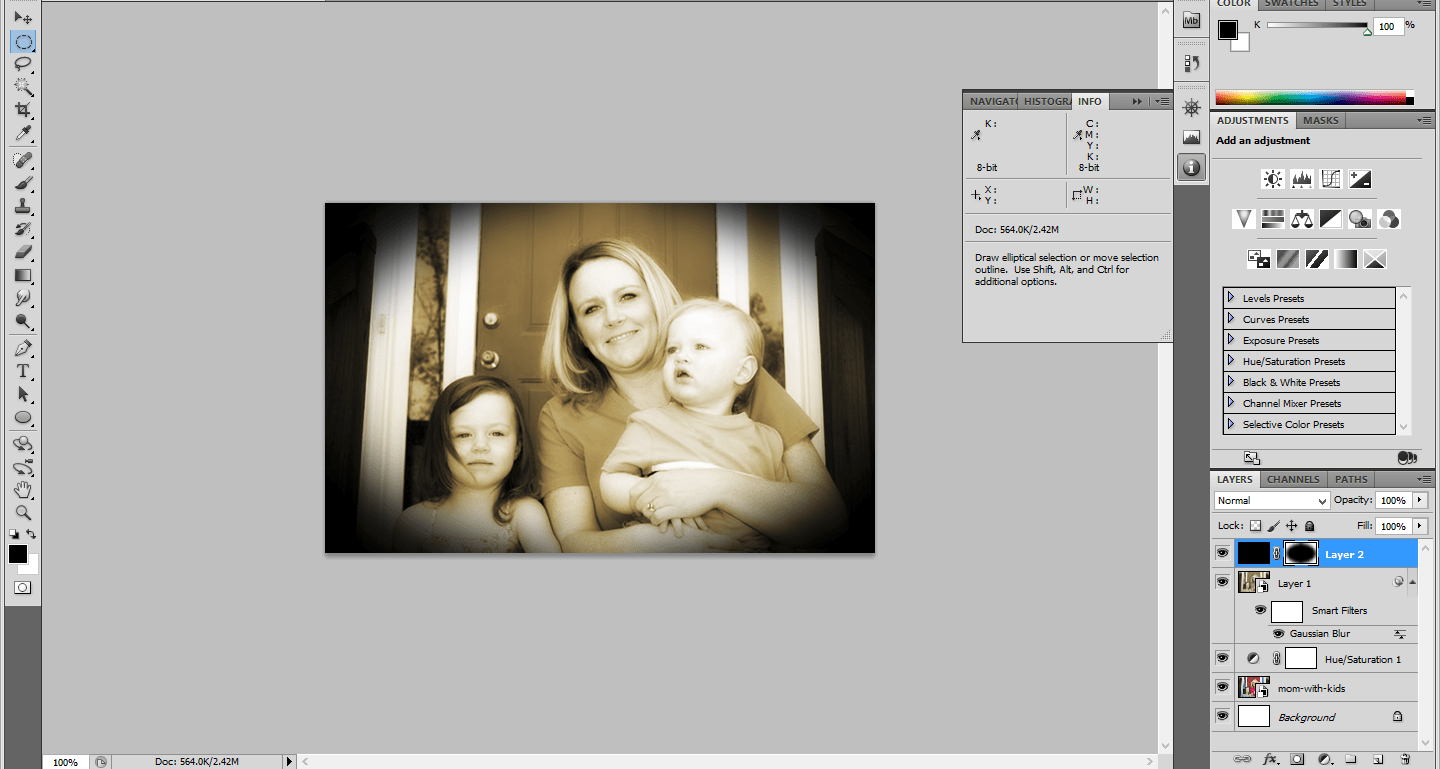
Task: Select the Lasso tool
Action: pyautogui.click(x=23, y=64)
